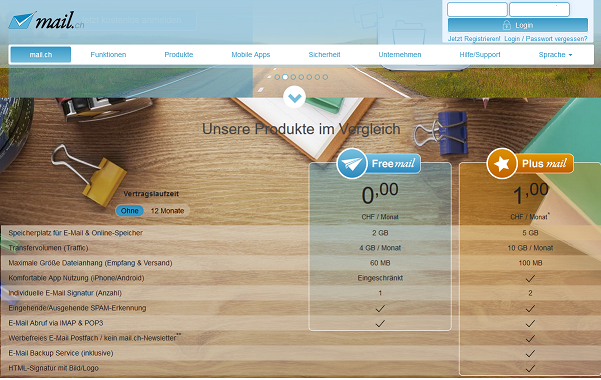Click the E-Mail Abruf via IMAP & POP3 label

tap(56, 323)
